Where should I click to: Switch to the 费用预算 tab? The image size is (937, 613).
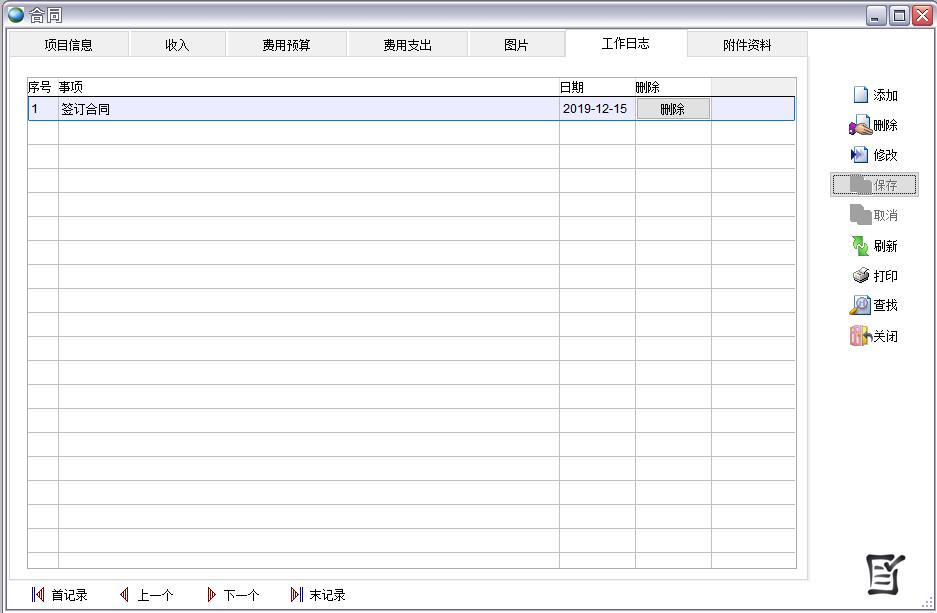tap(287, 45)
